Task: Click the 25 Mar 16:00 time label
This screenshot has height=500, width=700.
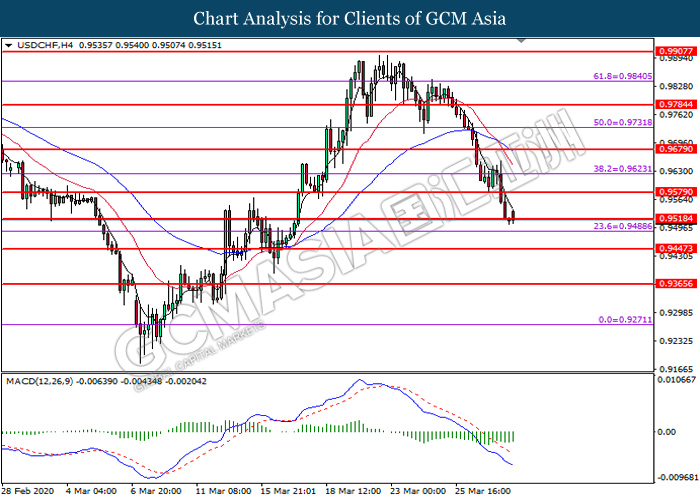Action: point(483,491)
